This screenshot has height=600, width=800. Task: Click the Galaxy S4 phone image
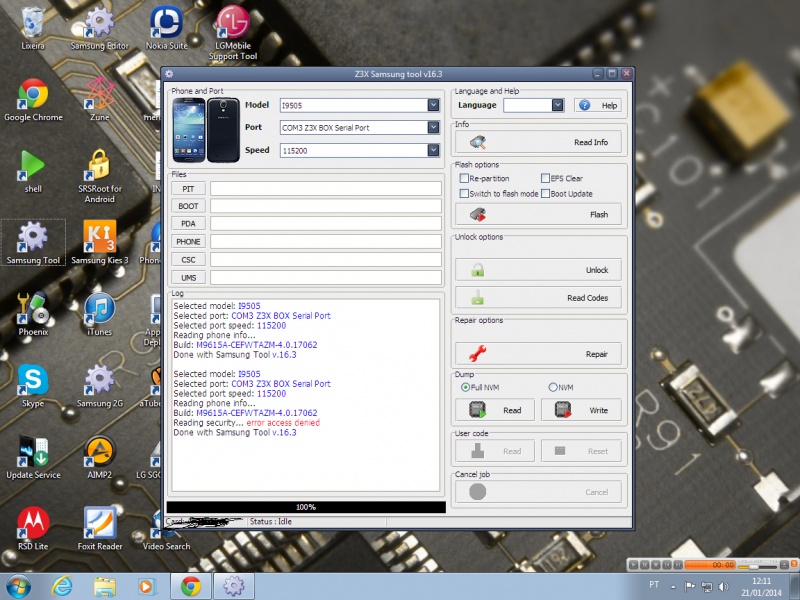point(206,130)
